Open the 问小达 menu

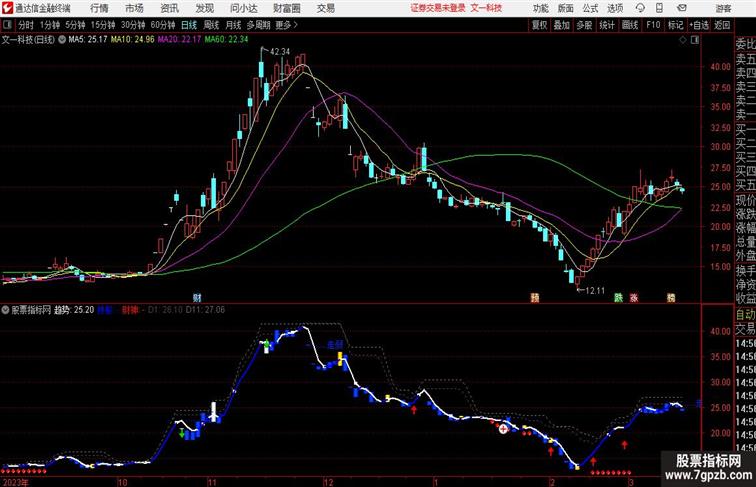243,8
